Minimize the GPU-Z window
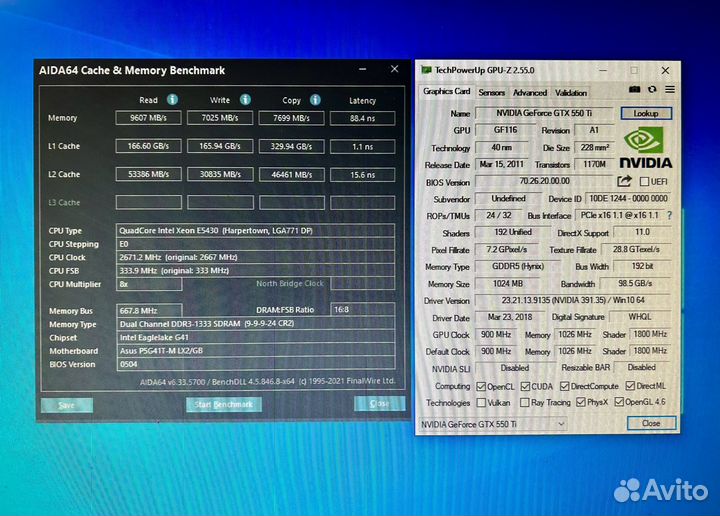Image resolution: width=720 pixels, height=516 pixels. (603, 71)
